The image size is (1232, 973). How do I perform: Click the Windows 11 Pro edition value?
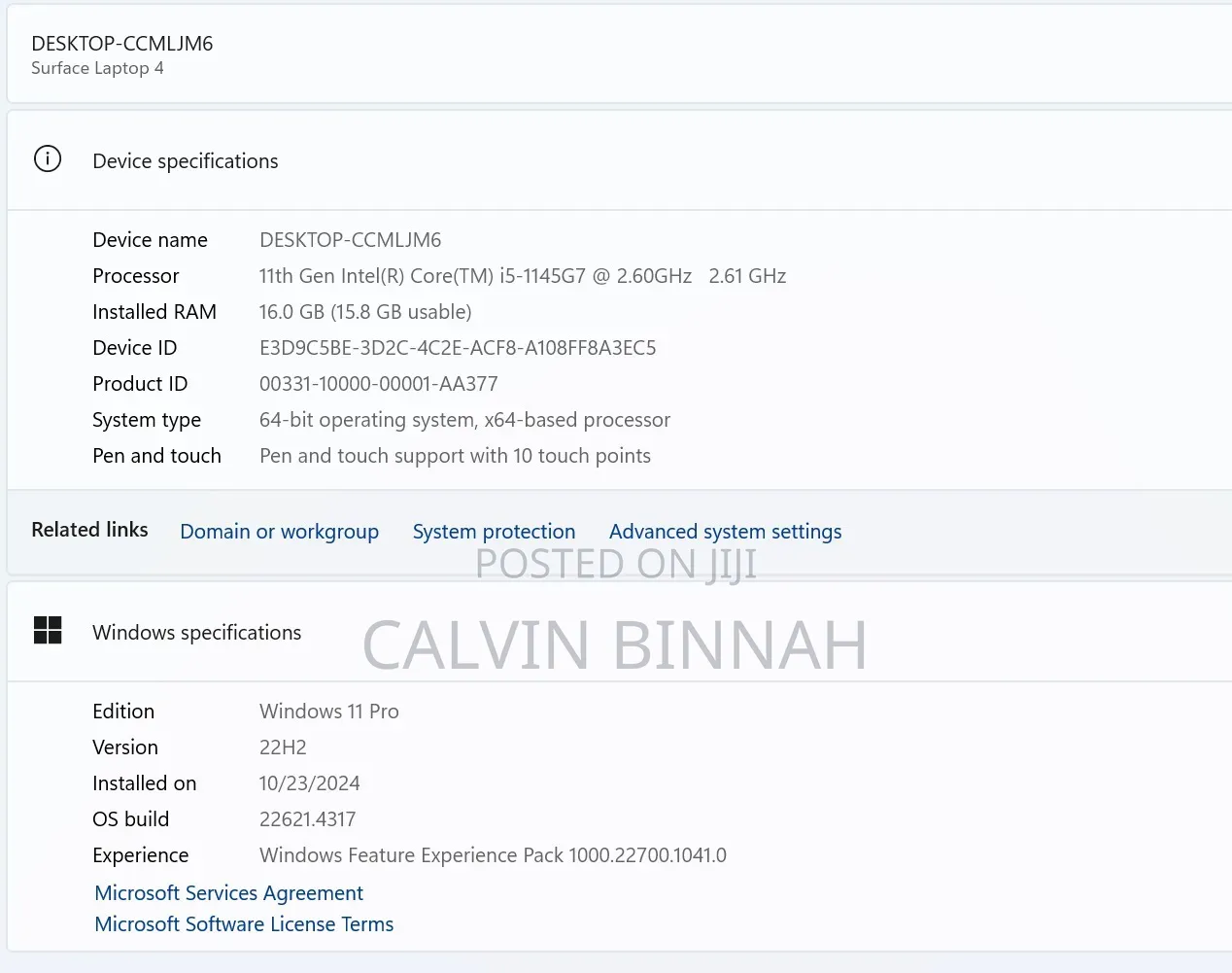pyautogui.click(x=329, y=712)
